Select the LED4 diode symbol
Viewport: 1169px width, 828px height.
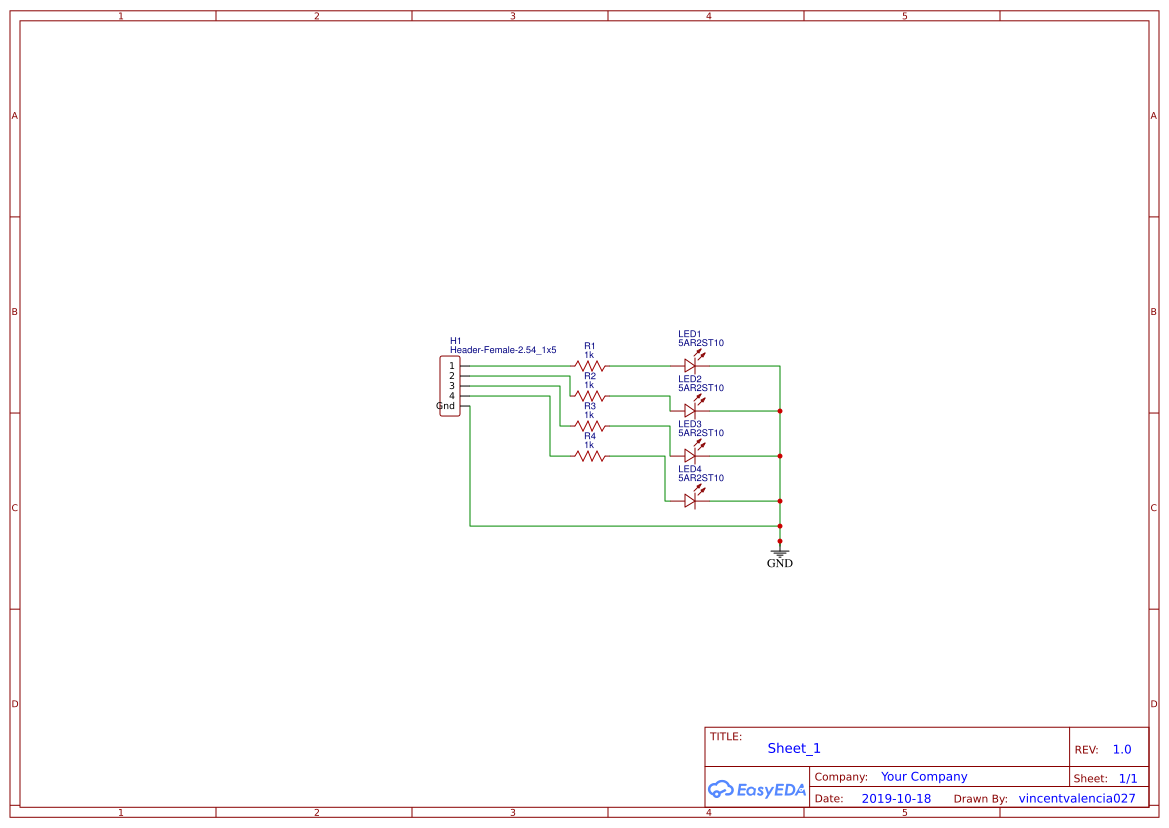[691, 498]
